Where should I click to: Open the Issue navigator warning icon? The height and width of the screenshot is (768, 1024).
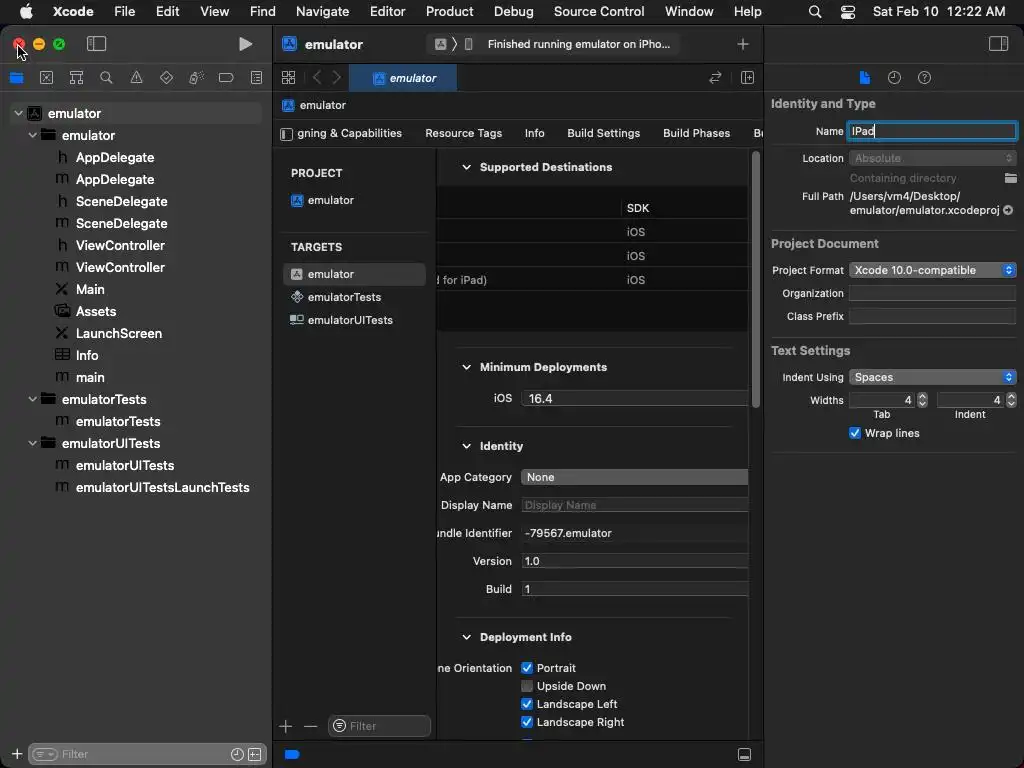coord(136,78)
